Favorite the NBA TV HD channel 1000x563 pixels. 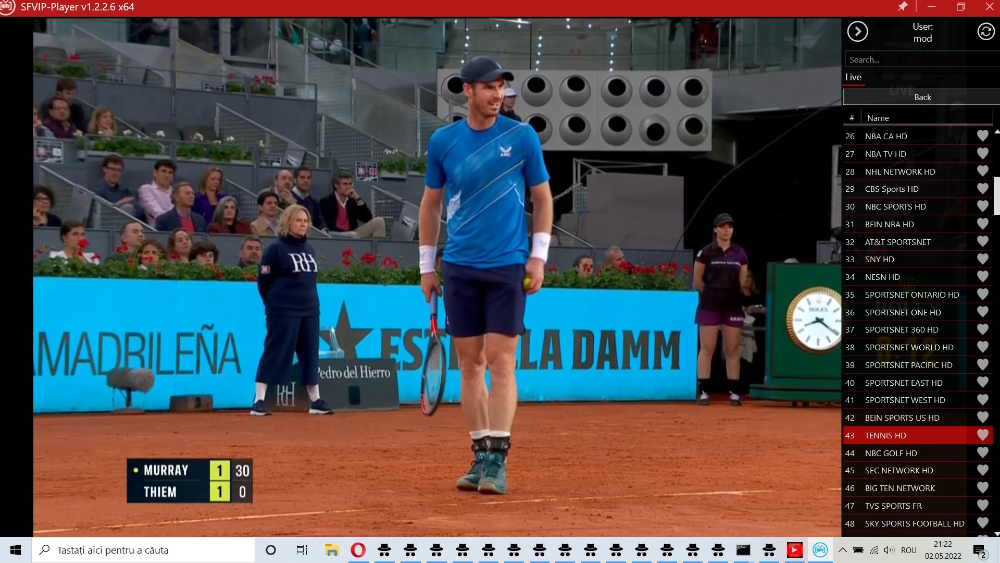point(982,154)
